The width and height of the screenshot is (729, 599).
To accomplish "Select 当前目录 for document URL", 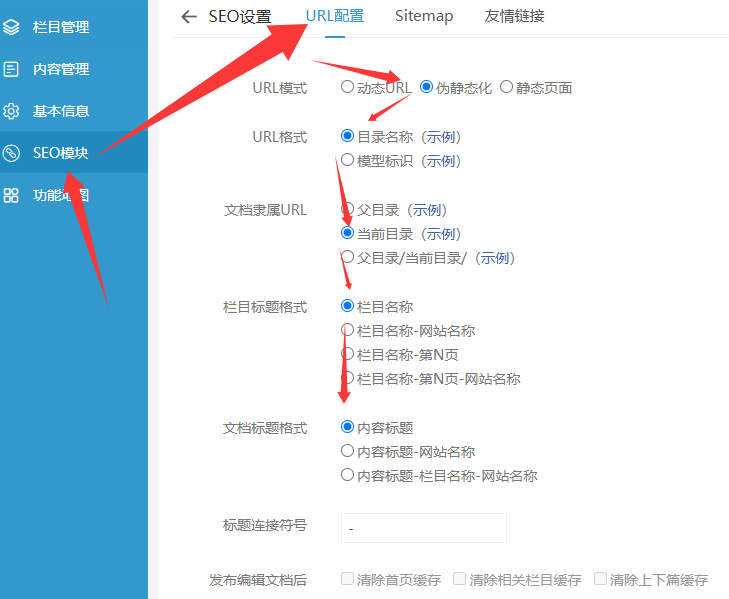I will click(347, 233).
